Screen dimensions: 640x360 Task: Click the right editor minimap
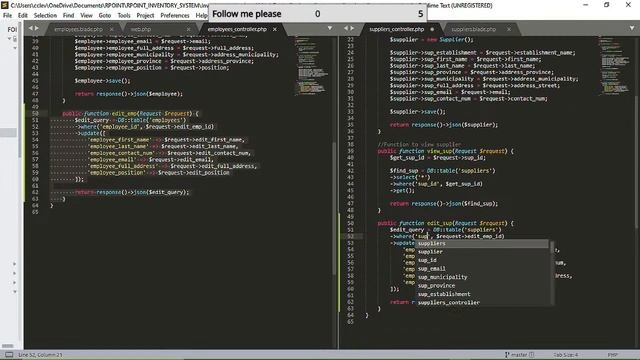(614, 65)
